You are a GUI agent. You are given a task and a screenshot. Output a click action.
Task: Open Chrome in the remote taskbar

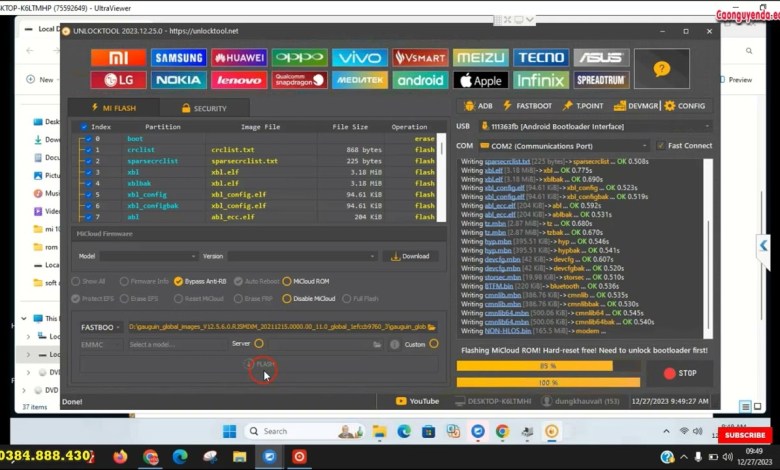502,431
